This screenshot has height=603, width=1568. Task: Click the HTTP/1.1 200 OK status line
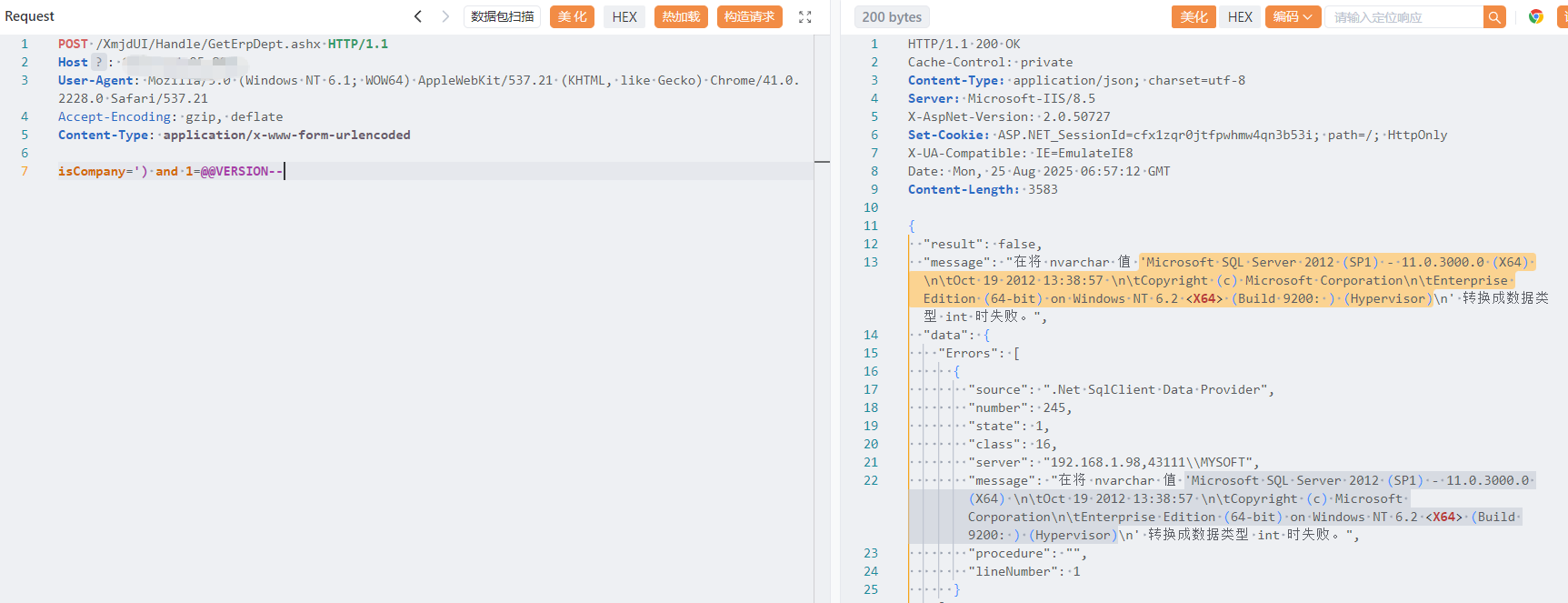click(964, 44)
